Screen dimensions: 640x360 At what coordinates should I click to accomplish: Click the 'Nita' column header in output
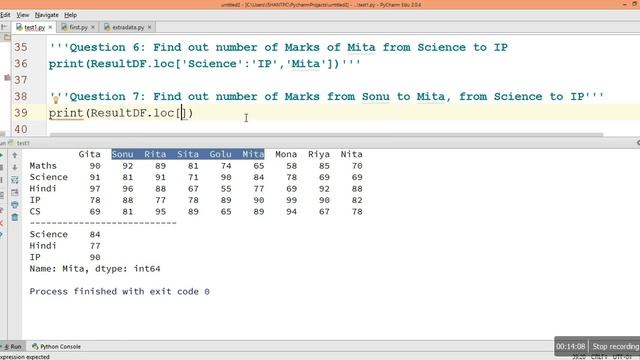(x=351, y=154)
